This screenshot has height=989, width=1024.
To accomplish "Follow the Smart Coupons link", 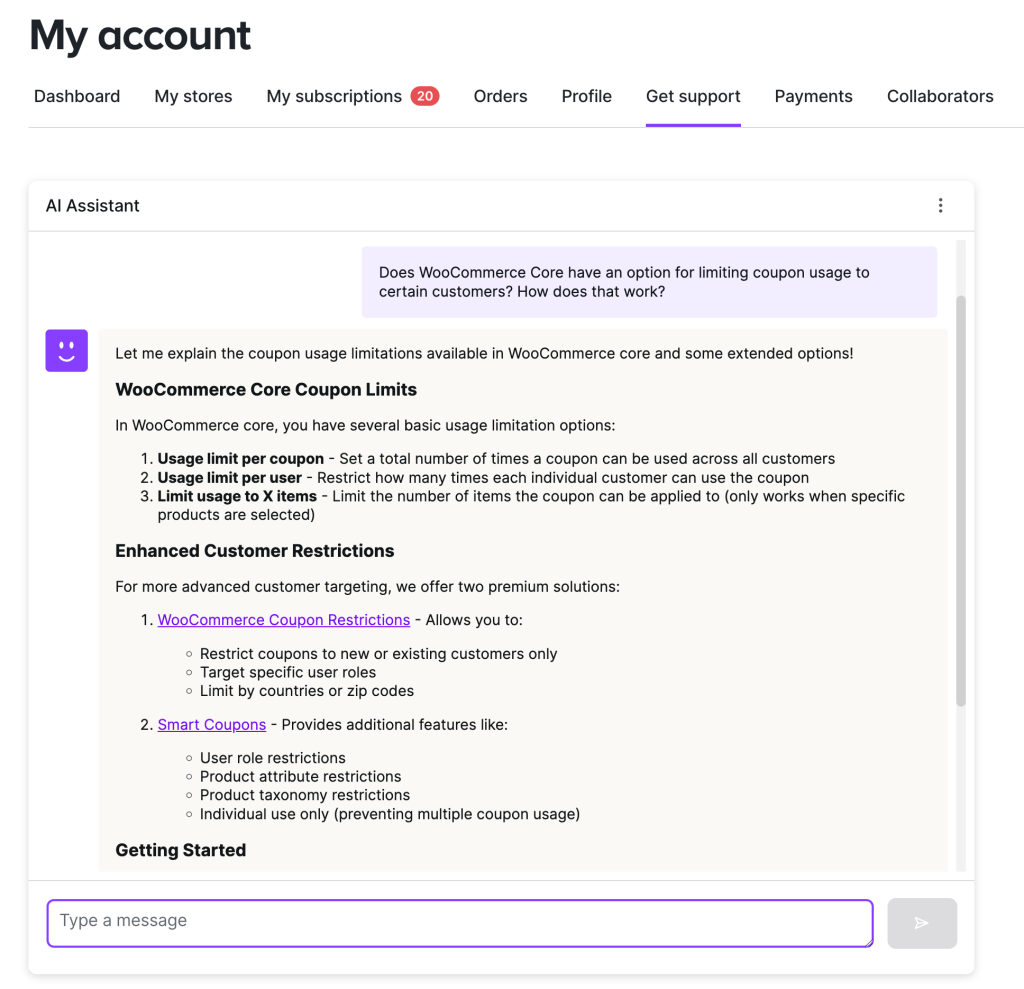I will click(x=212, y=724).
